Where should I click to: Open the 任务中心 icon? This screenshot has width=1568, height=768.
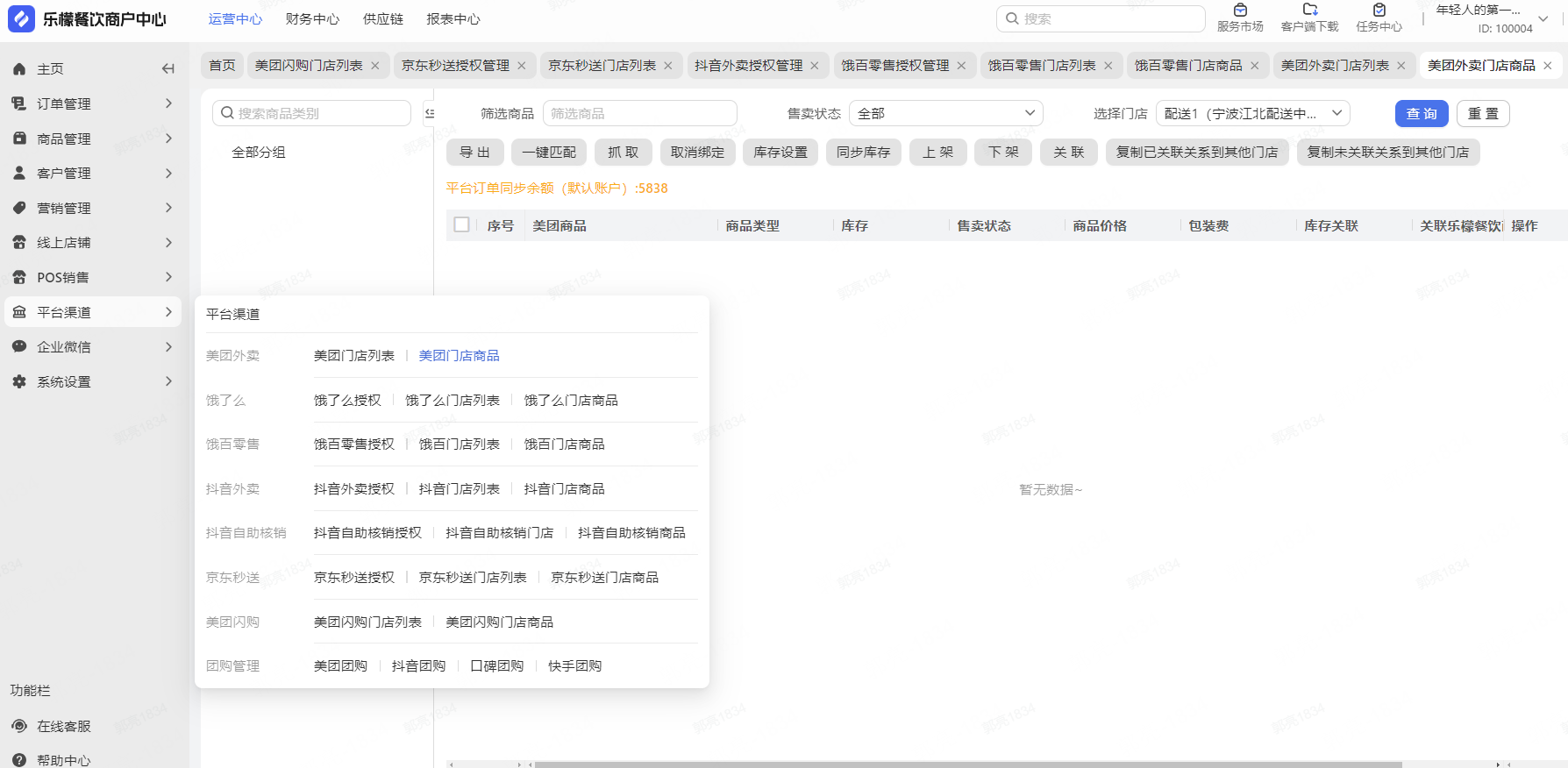click(1379, 10)
